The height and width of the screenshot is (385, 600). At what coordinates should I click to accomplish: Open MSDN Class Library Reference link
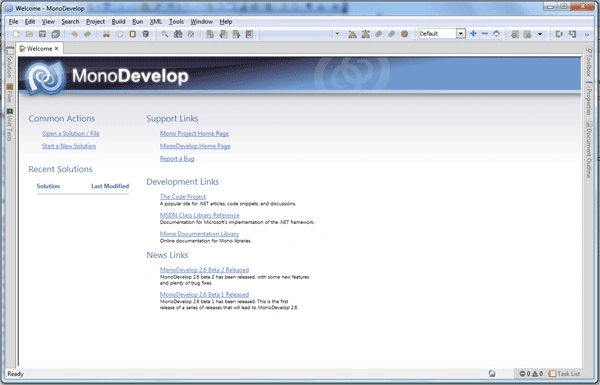pyautogui.click(x=199, y=215)
